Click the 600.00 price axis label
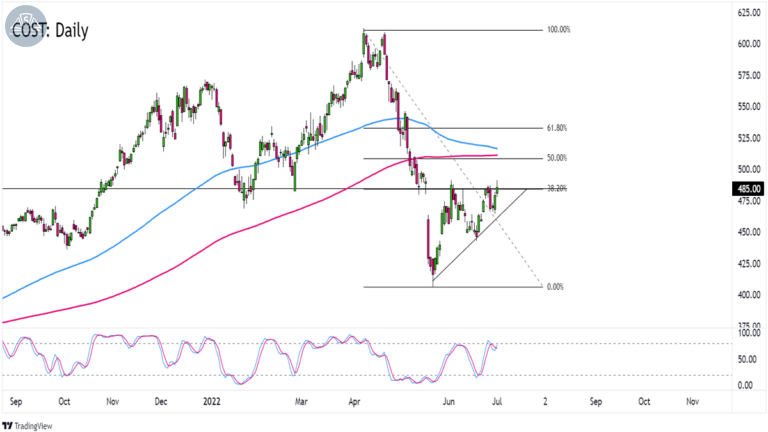768x432 pixels. coord(749,44)
